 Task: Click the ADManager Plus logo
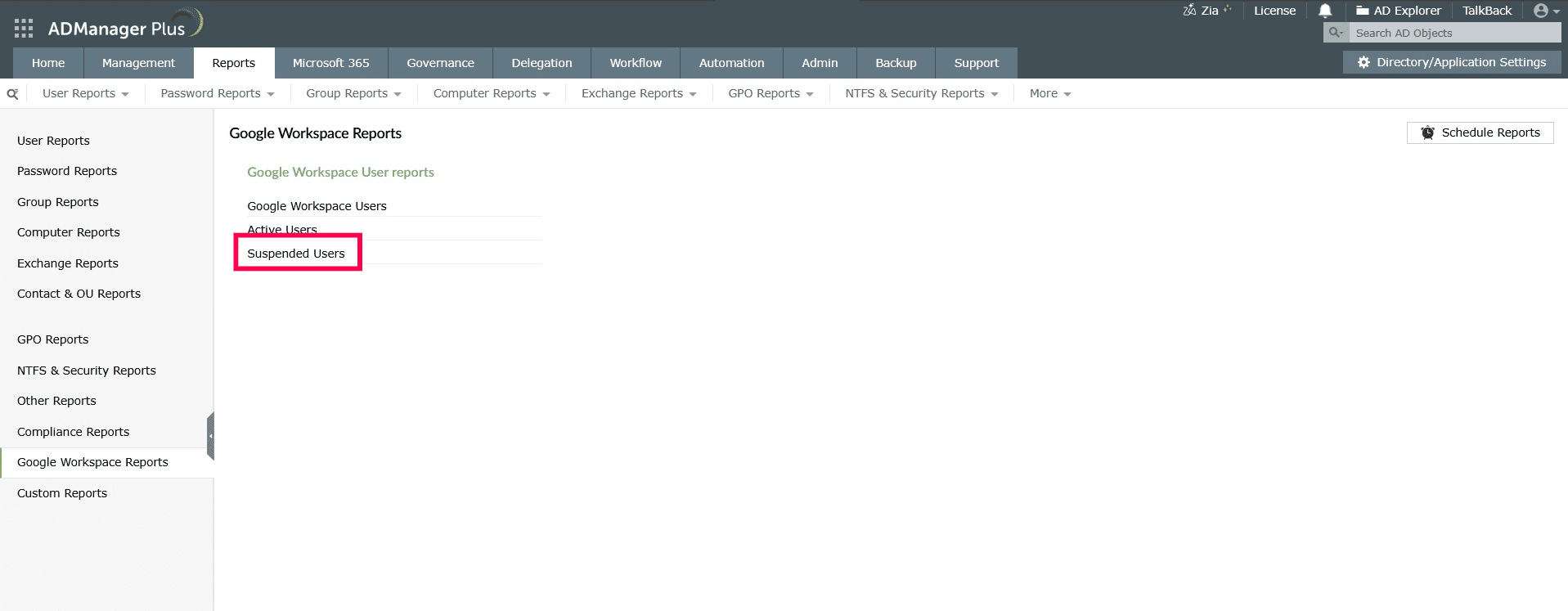click(124, 25)
